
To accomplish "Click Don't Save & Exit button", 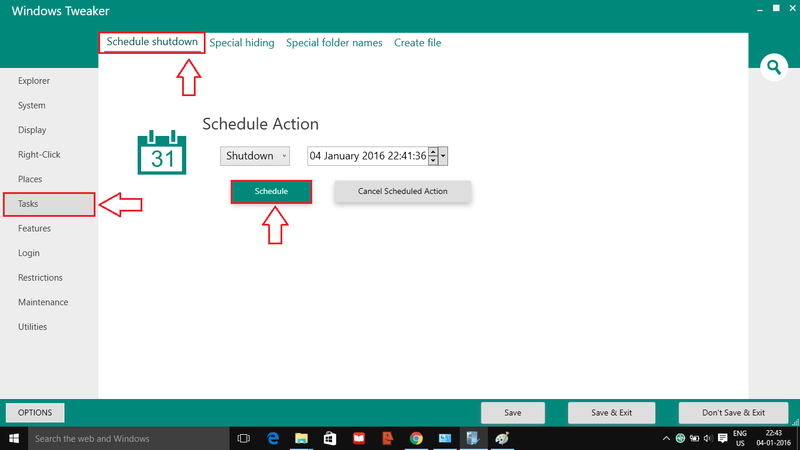I will (x=733, y=413).
